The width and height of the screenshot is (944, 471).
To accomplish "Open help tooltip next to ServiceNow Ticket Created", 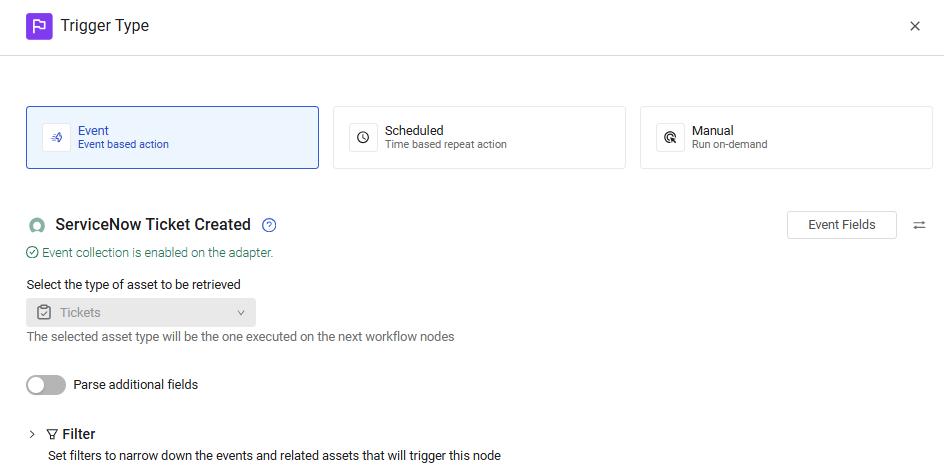I will (269, 225).
